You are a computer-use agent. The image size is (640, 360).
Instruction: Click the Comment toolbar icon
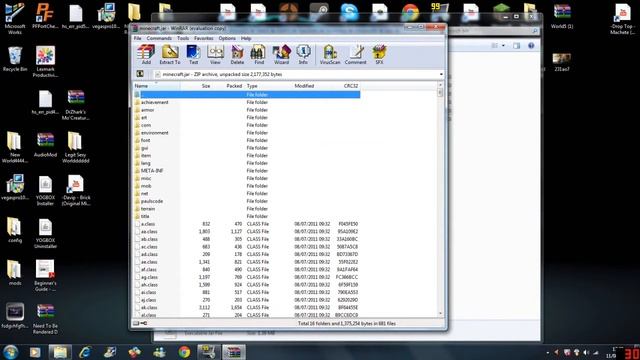[x=356, y=54]
